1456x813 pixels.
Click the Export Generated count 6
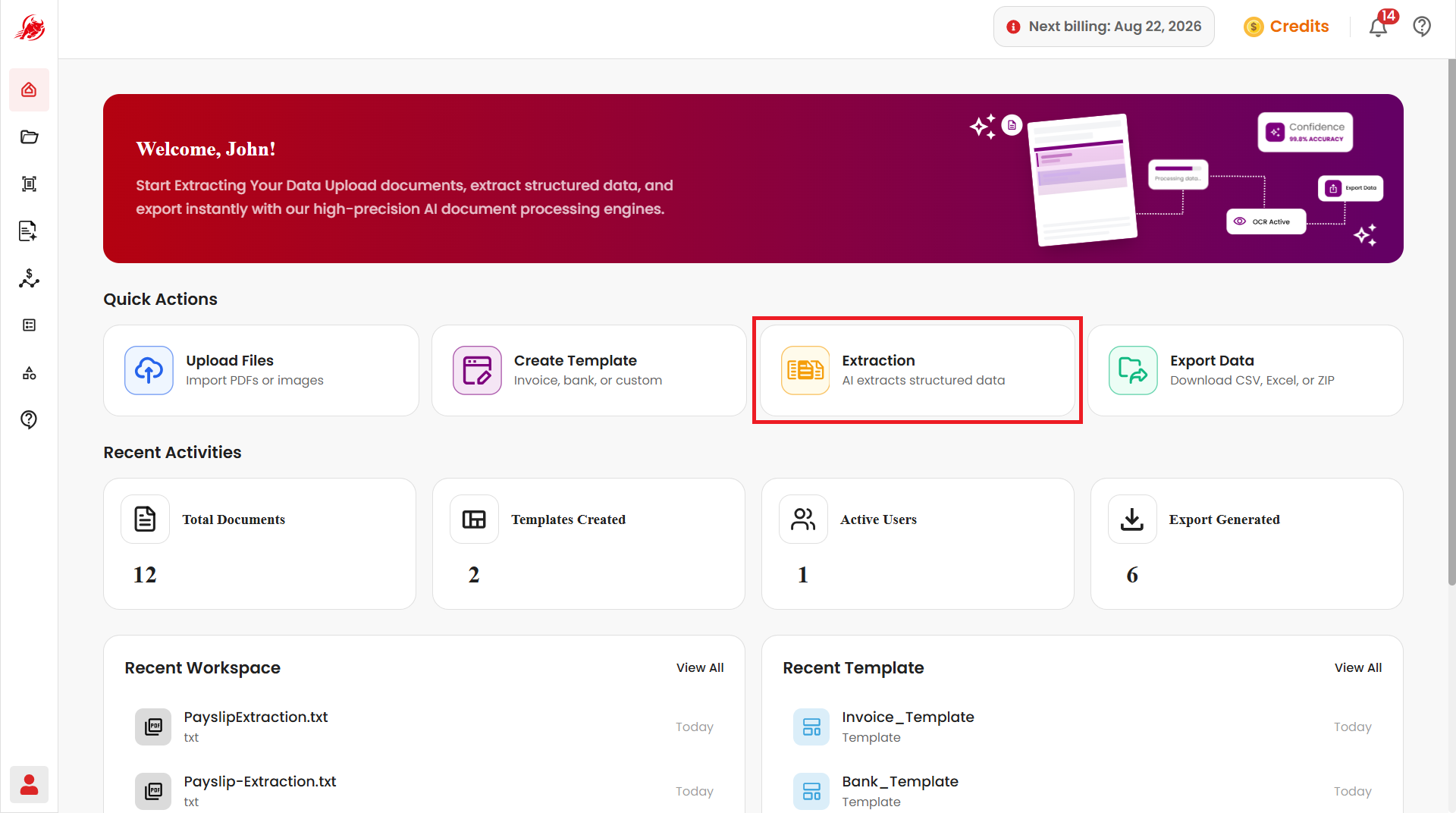[x=1132, y=575]
